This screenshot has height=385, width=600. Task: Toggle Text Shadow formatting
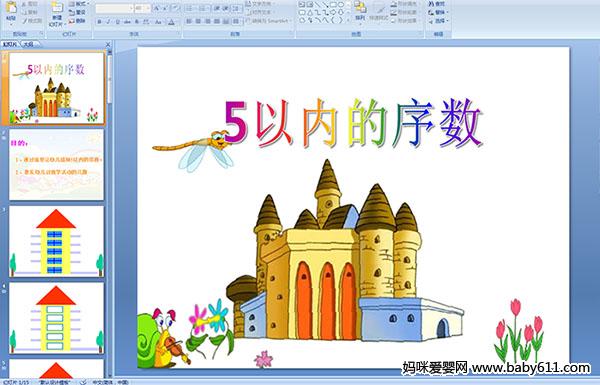point(137,22)
